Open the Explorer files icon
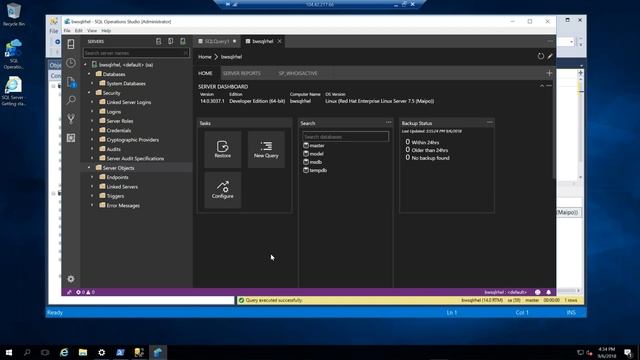640x360 pixels. (71, 82)
